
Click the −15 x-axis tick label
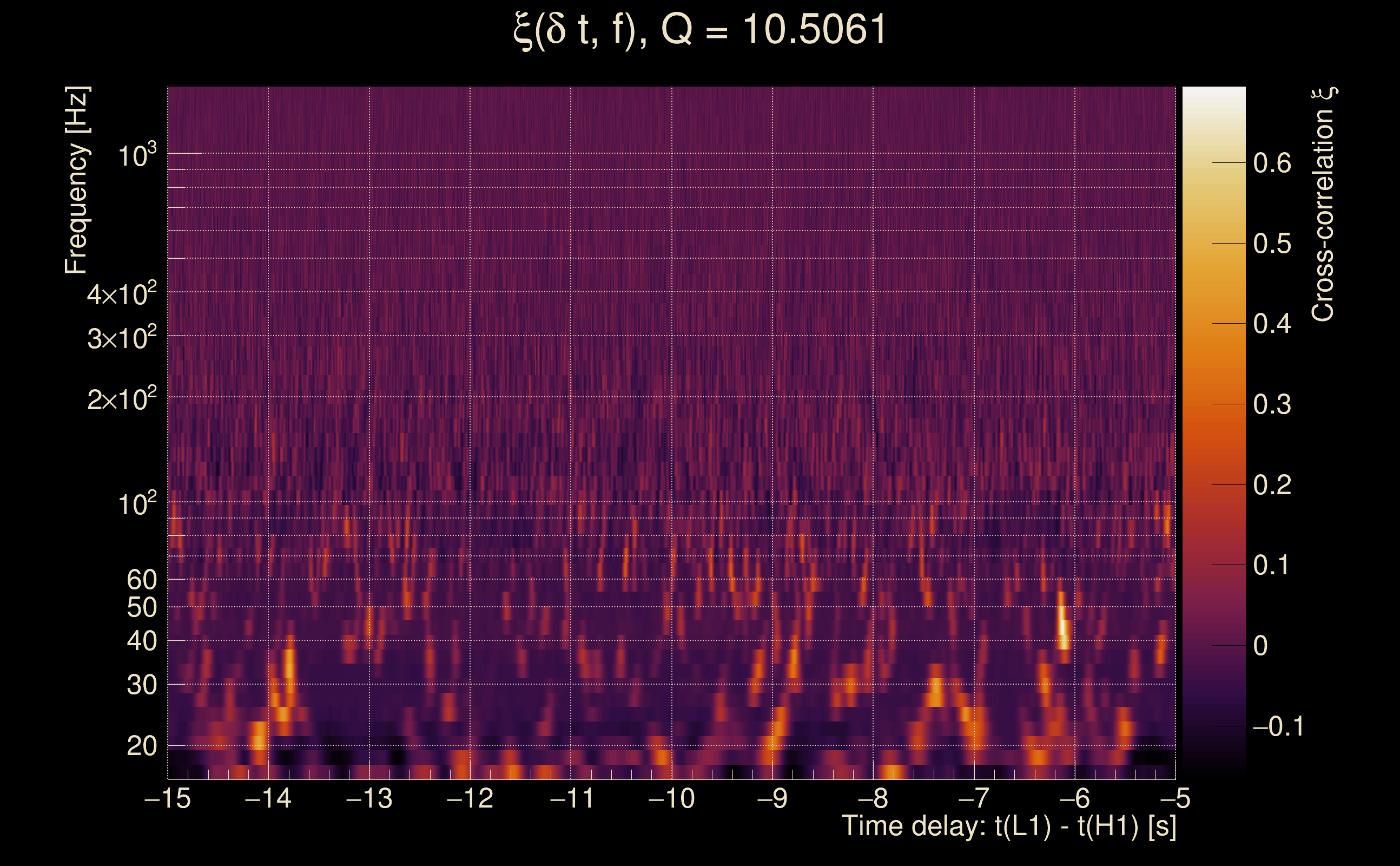click(x=168, y=798)
